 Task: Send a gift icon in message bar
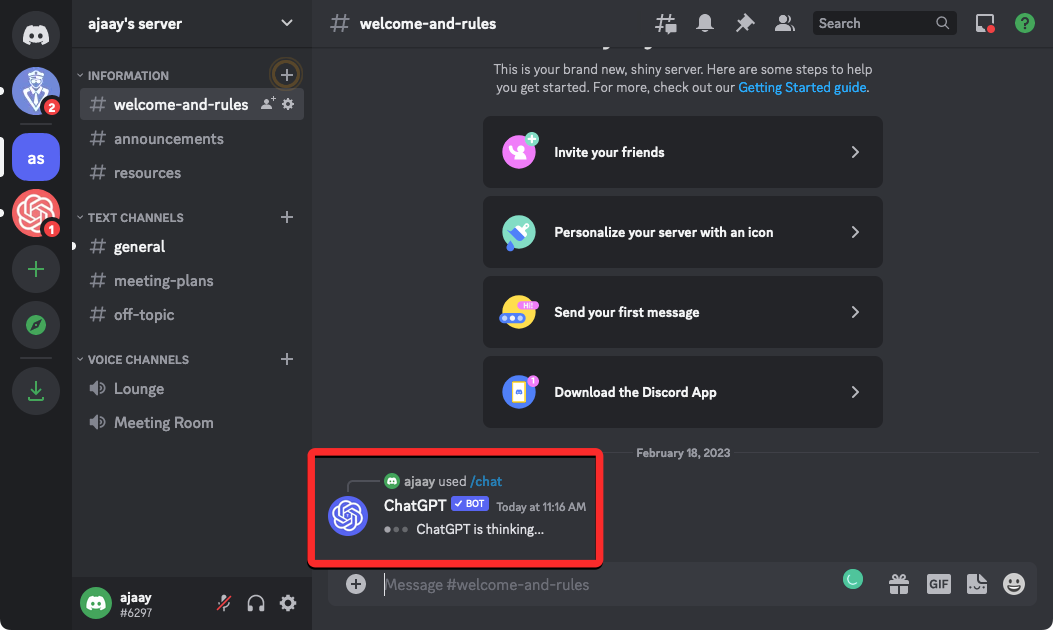coord(899,584)
